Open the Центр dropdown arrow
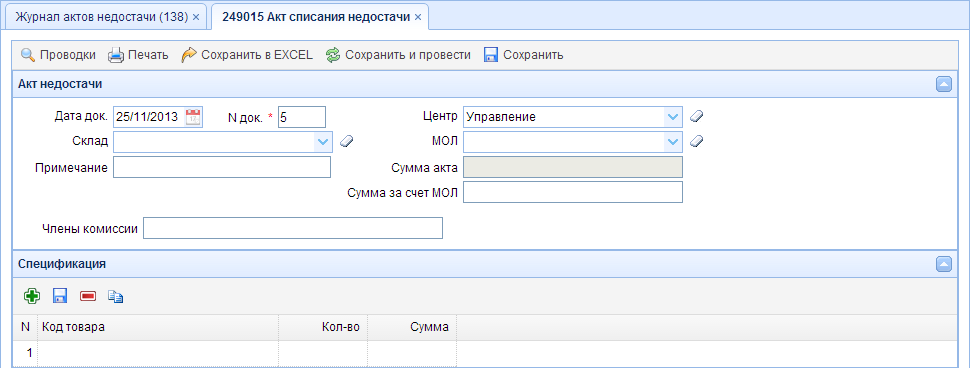Screen dimensions: 970x368 point(672,116)
